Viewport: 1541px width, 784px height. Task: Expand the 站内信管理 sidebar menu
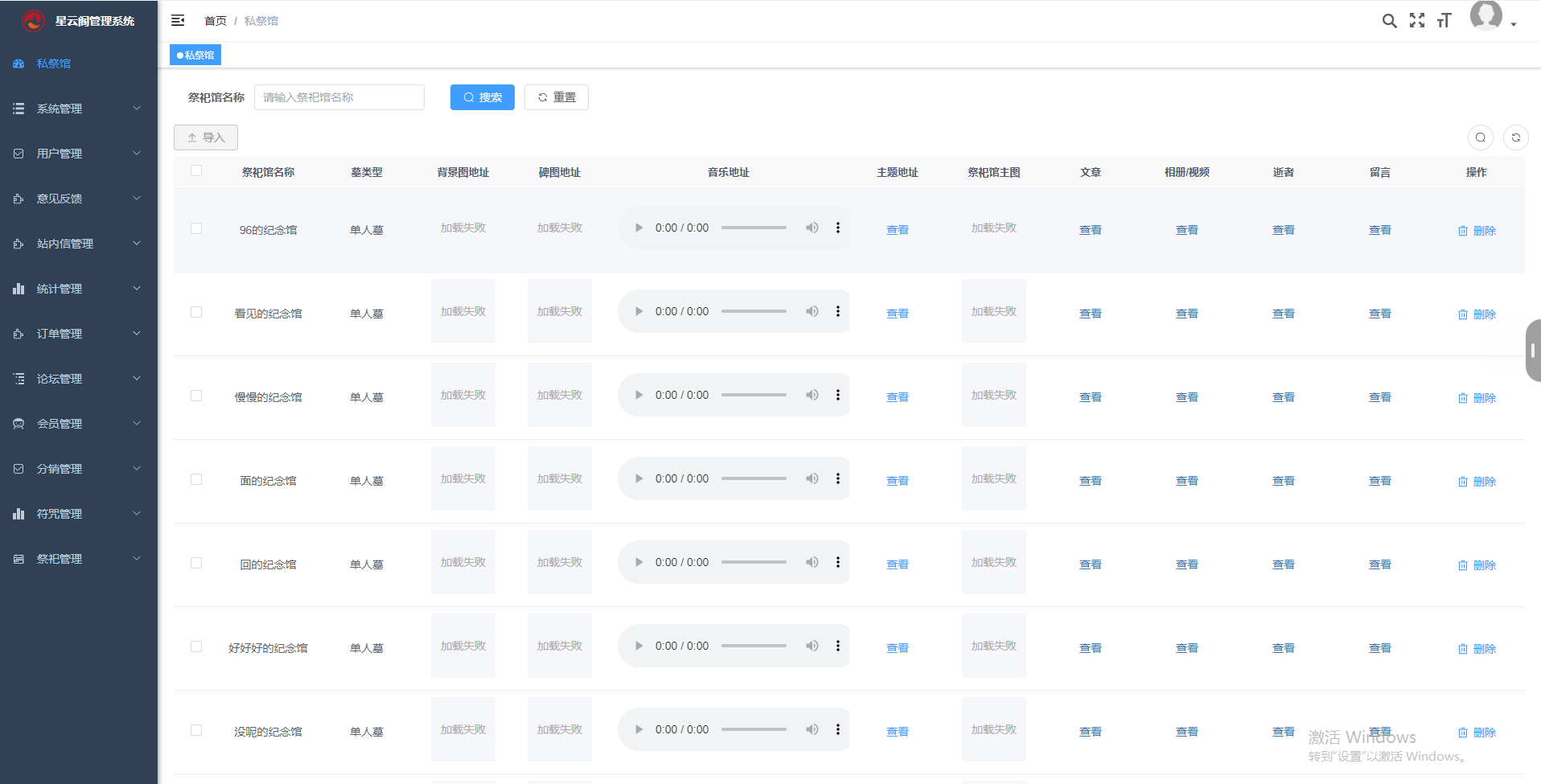[79, 244]
